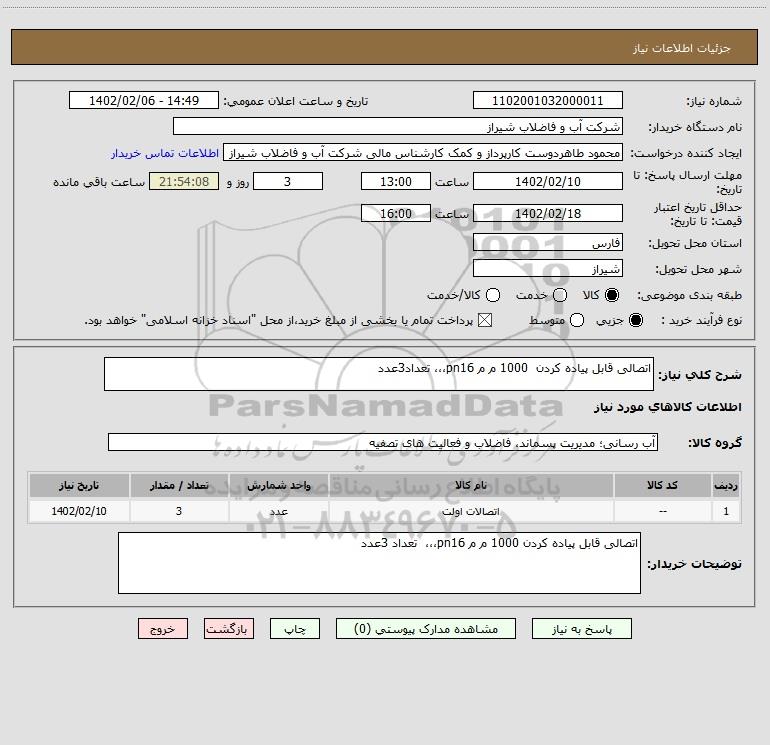Click the کد کالا column header
770x745 pixels.
click(x=662, y=485)
